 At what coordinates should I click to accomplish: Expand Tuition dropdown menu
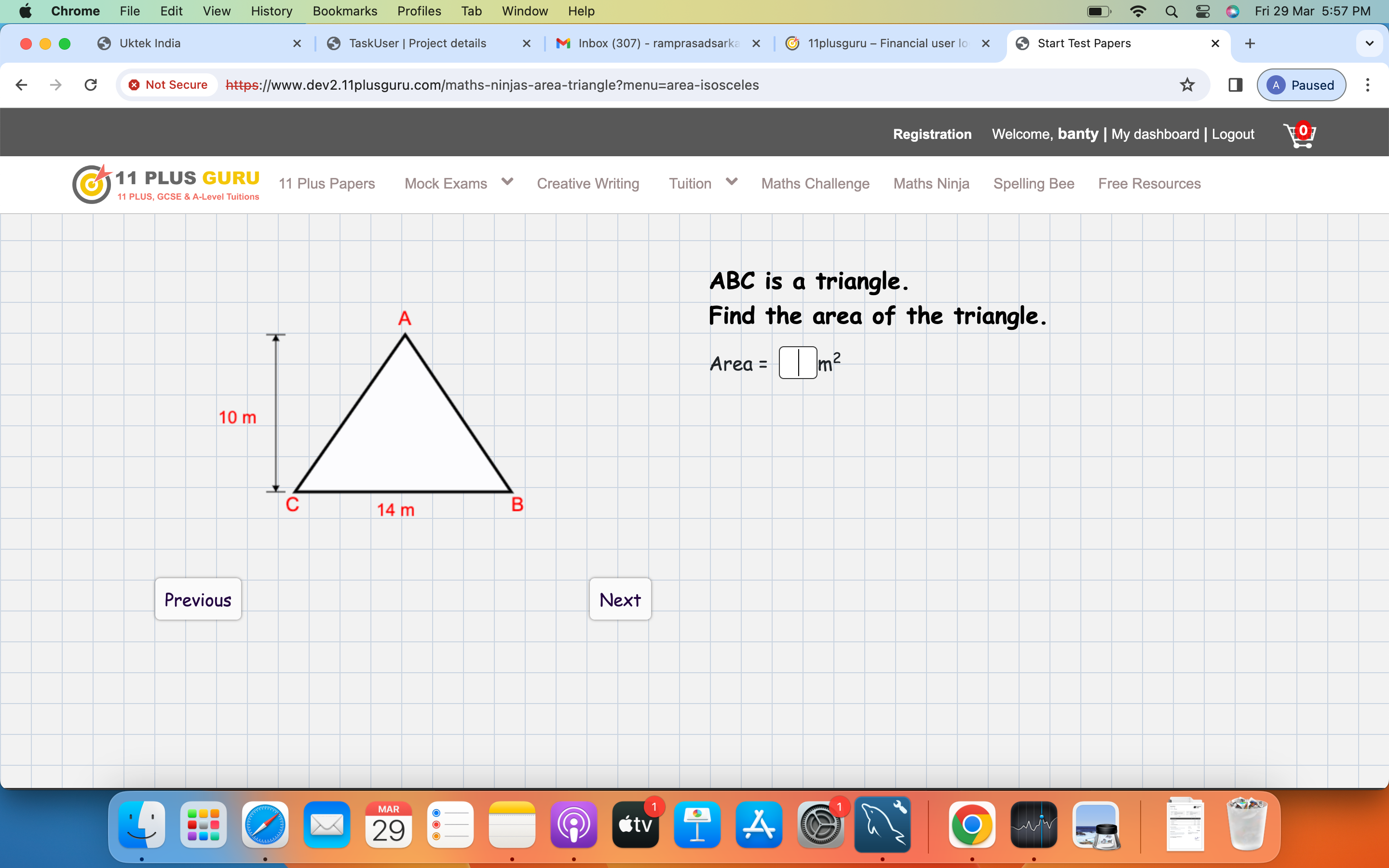pyautogui.click(x=731, y=182)
